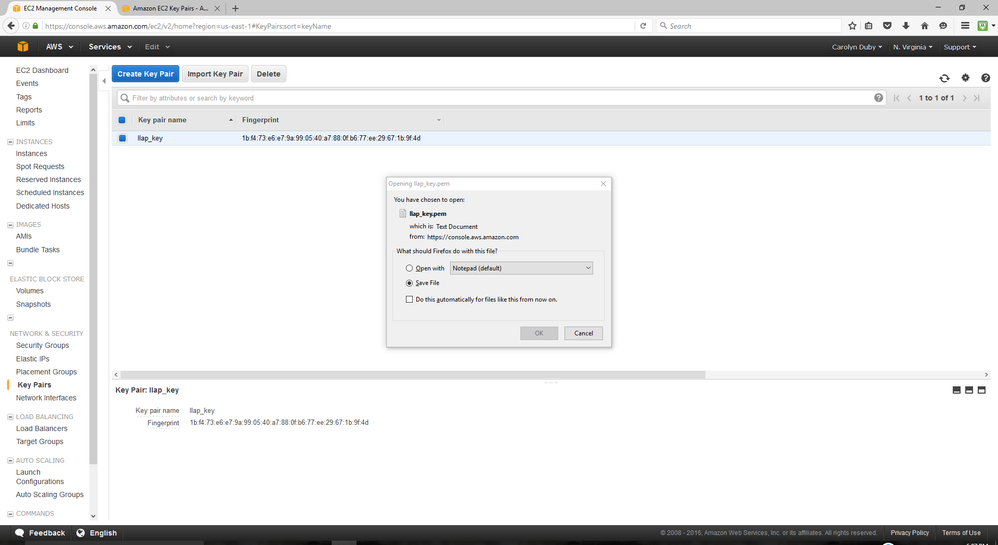
Task: Toggle the llap_key row checkbox
Action: point(122,138)
